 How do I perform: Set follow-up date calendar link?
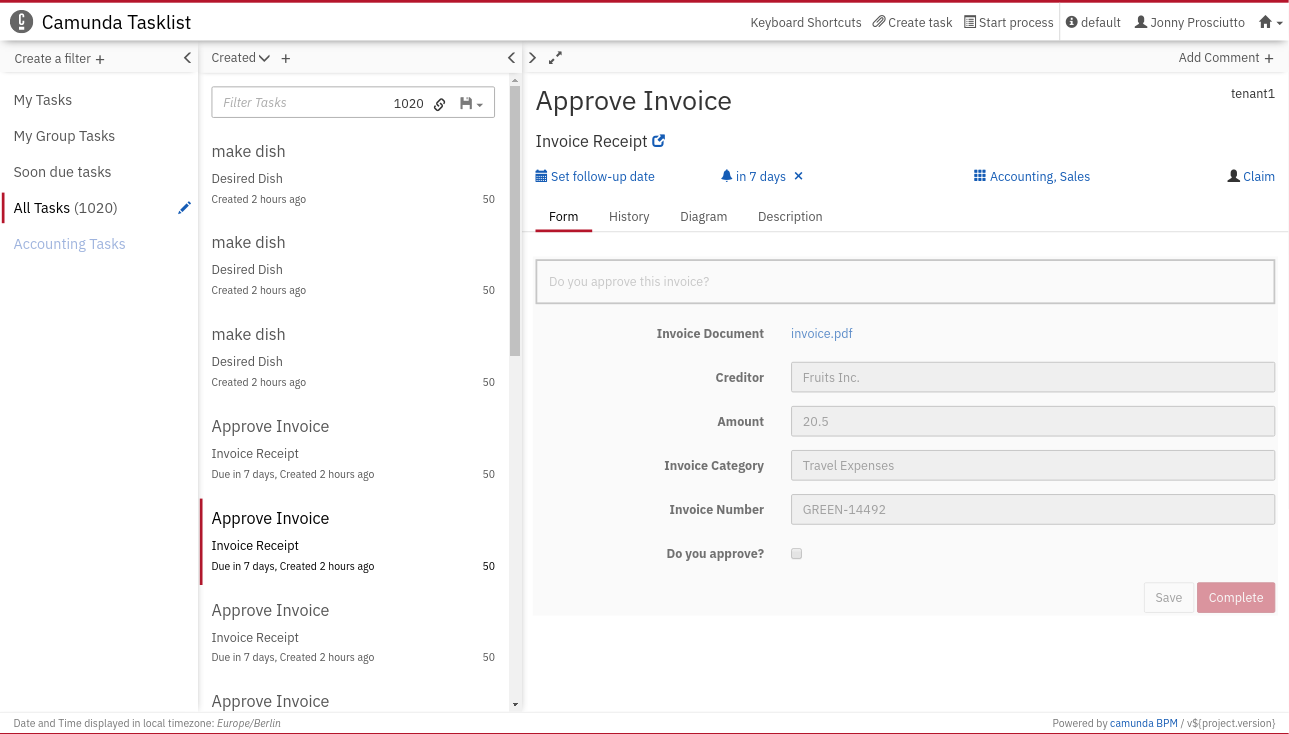(x=595, y=176)
